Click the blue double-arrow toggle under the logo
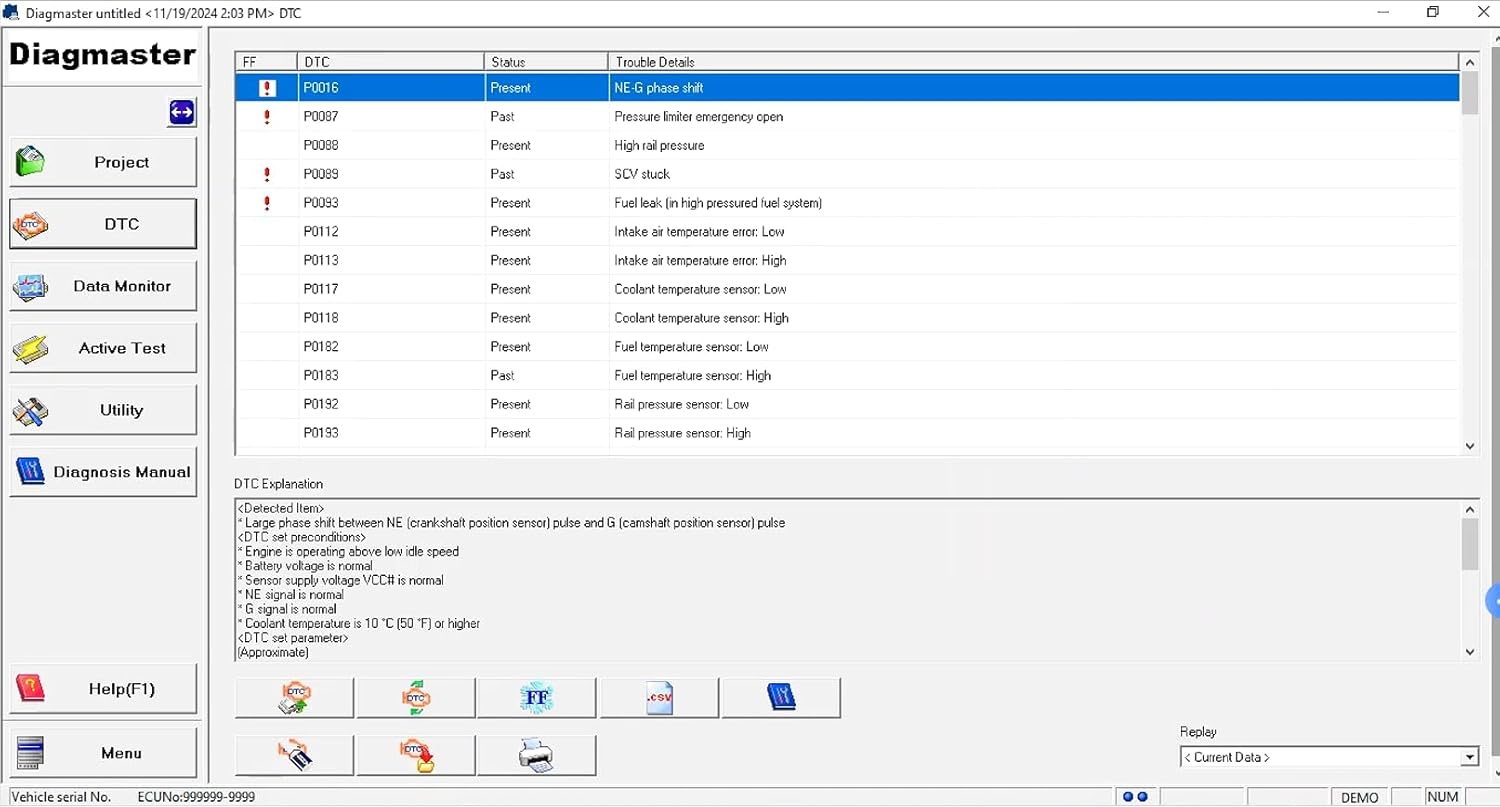Screen dimensions: 1500x807 point(182,113)
